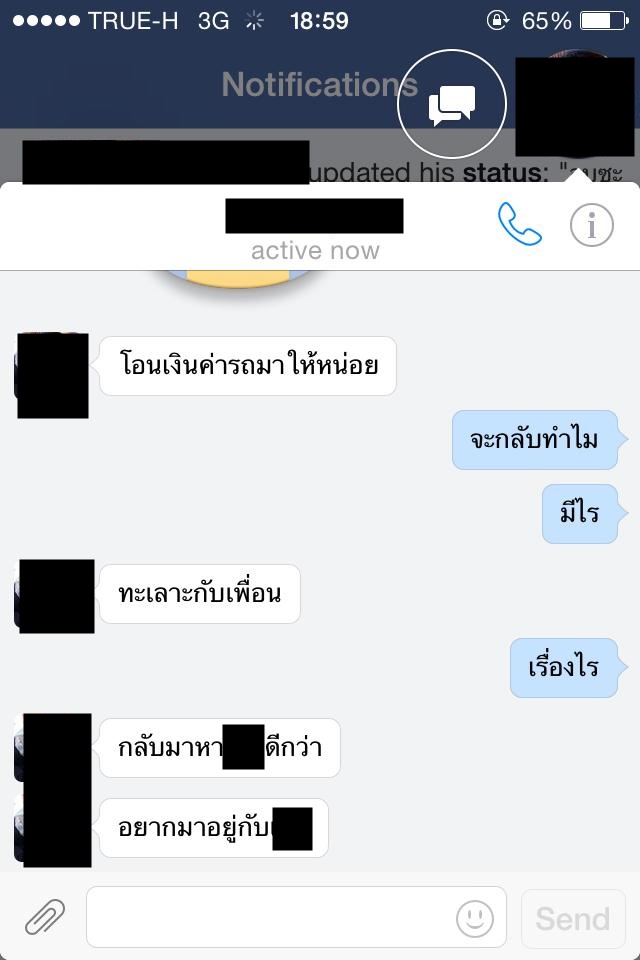640x960 pixels.
Task: Tap the "active now" status label
Action: (x=315, y=250)
